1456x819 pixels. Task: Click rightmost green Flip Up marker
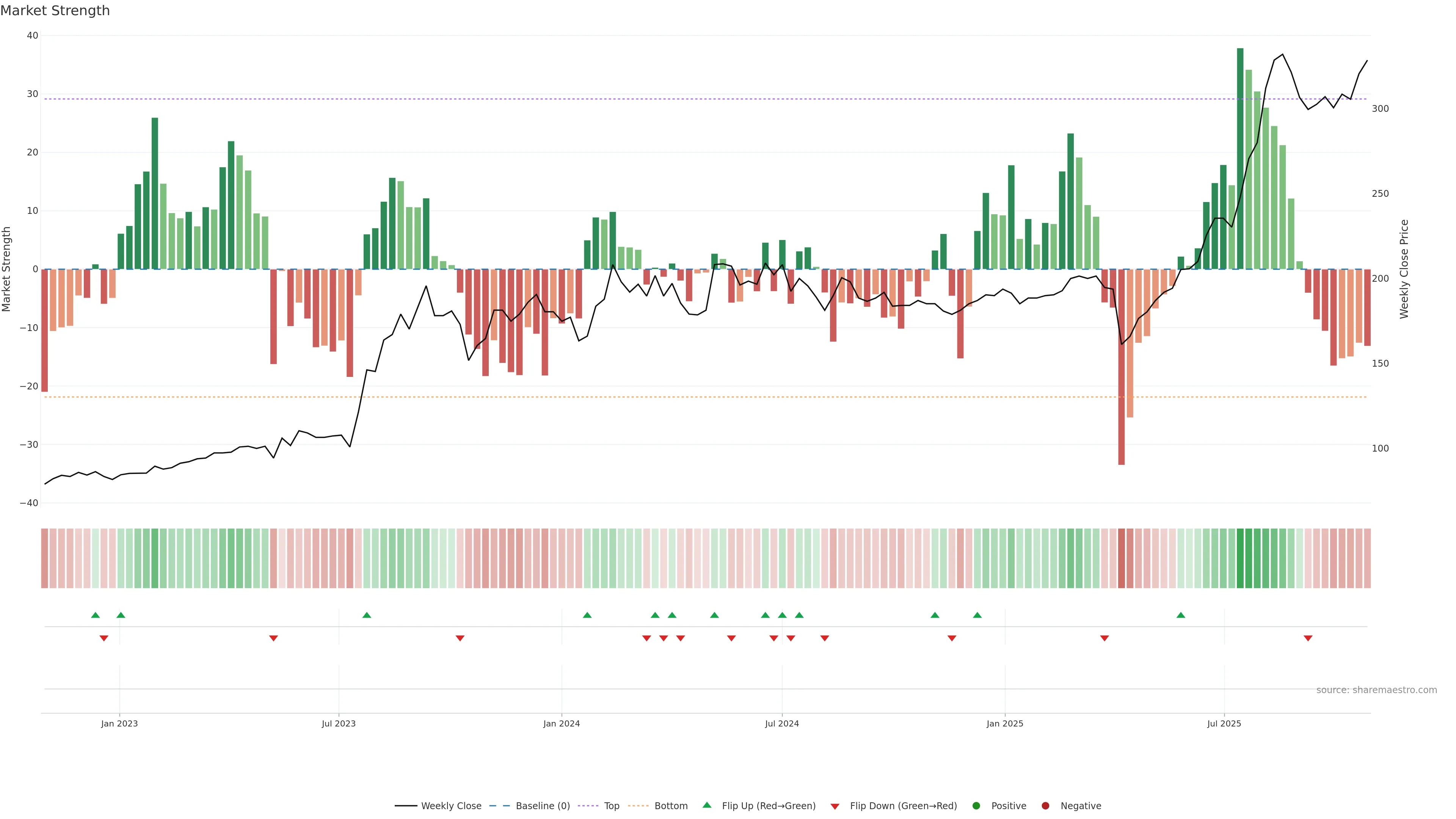pos(1181,615)
